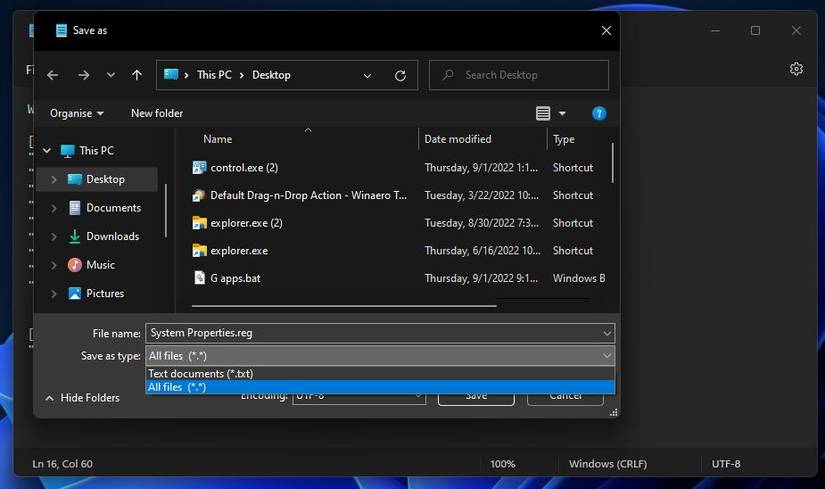Choose Text documents (*.txt) option
Image resolution: width=825 pixels, height=489 pixels.
380,373
